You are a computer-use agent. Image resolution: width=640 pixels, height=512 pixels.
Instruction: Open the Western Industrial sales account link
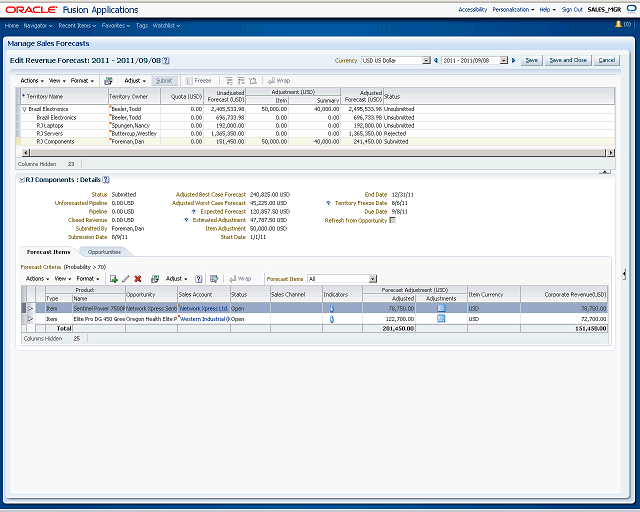pyautogui.click(x=205, y=319)
